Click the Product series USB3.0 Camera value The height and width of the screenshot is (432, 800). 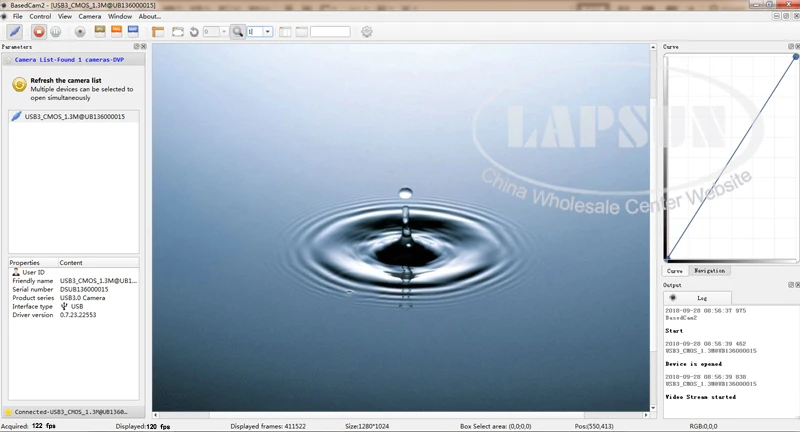[x=83, y=298]
